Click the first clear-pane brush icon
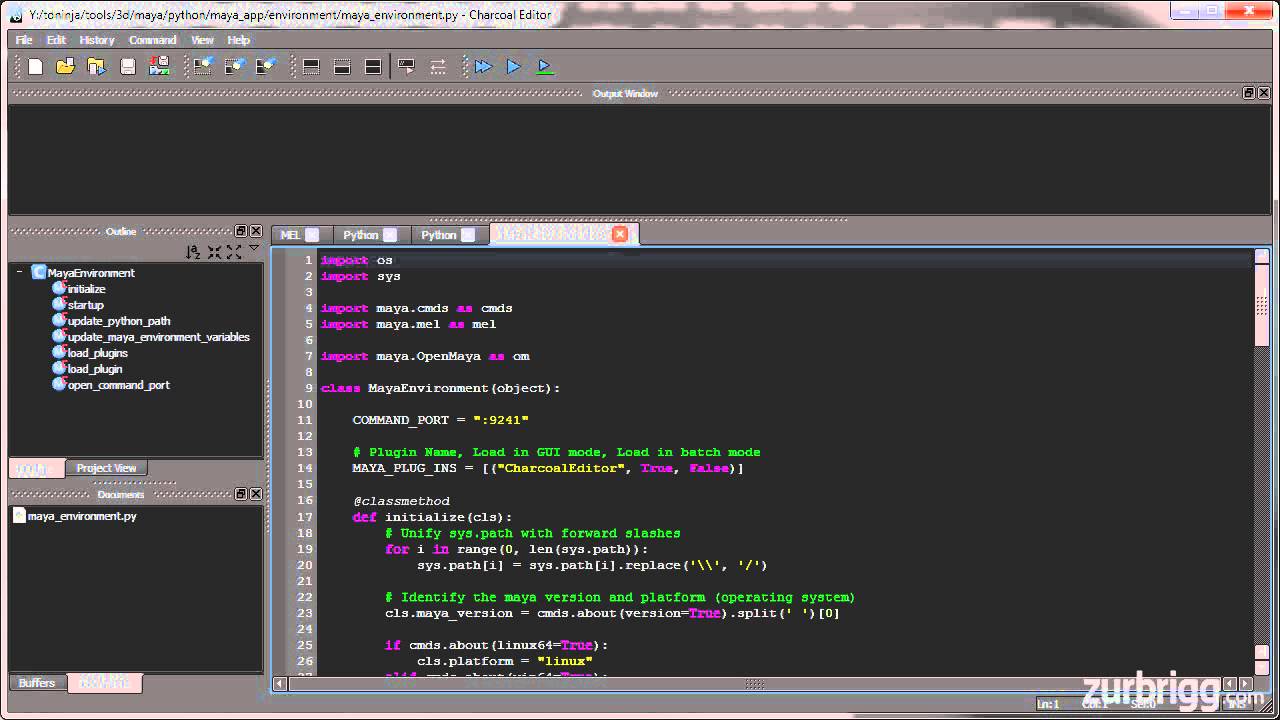The height and width of the screenshot is (720, 1280). pos(203,67)
